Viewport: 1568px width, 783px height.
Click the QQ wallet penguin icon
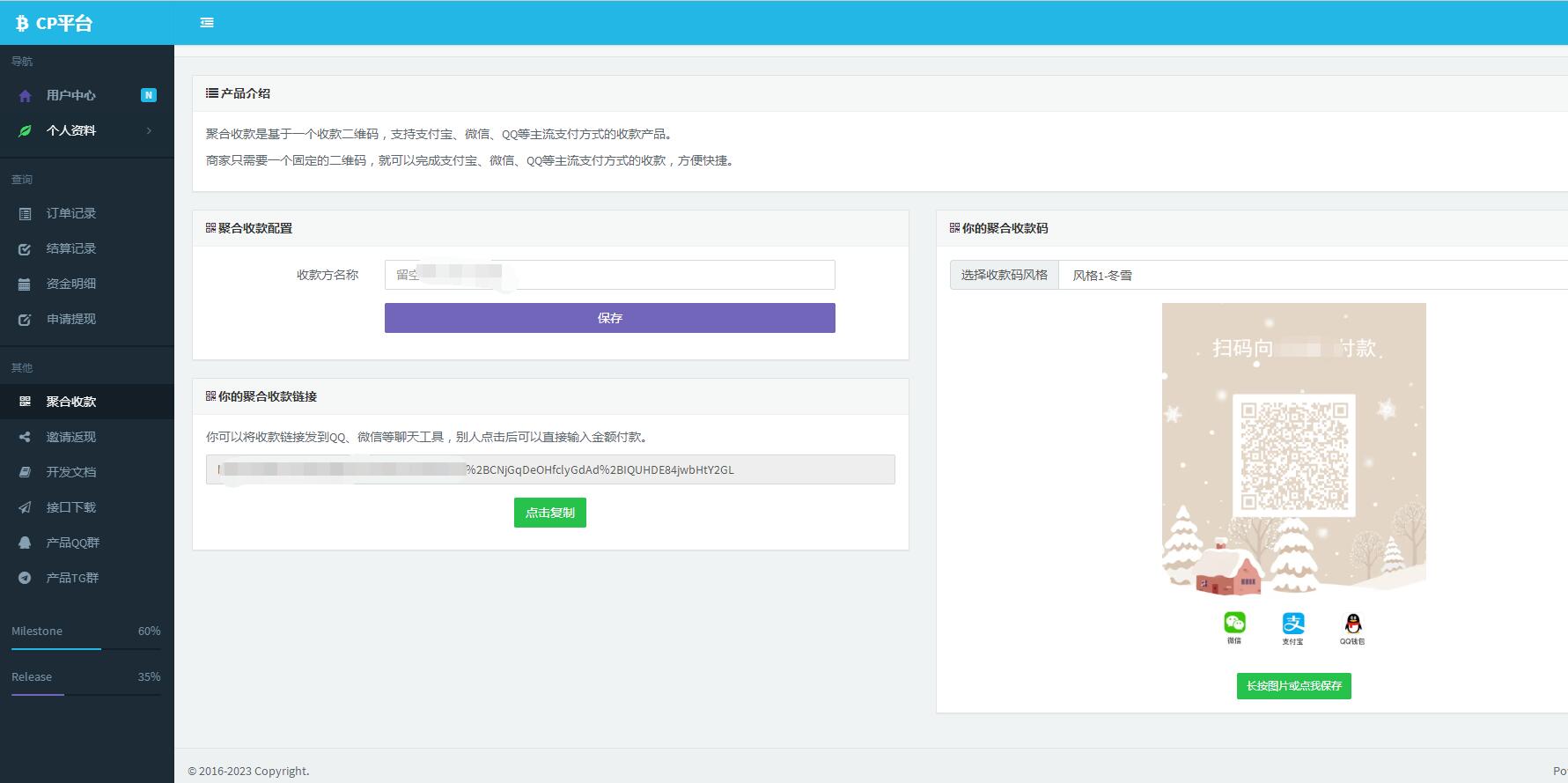pyautogui.click(x=1352, y=624)
